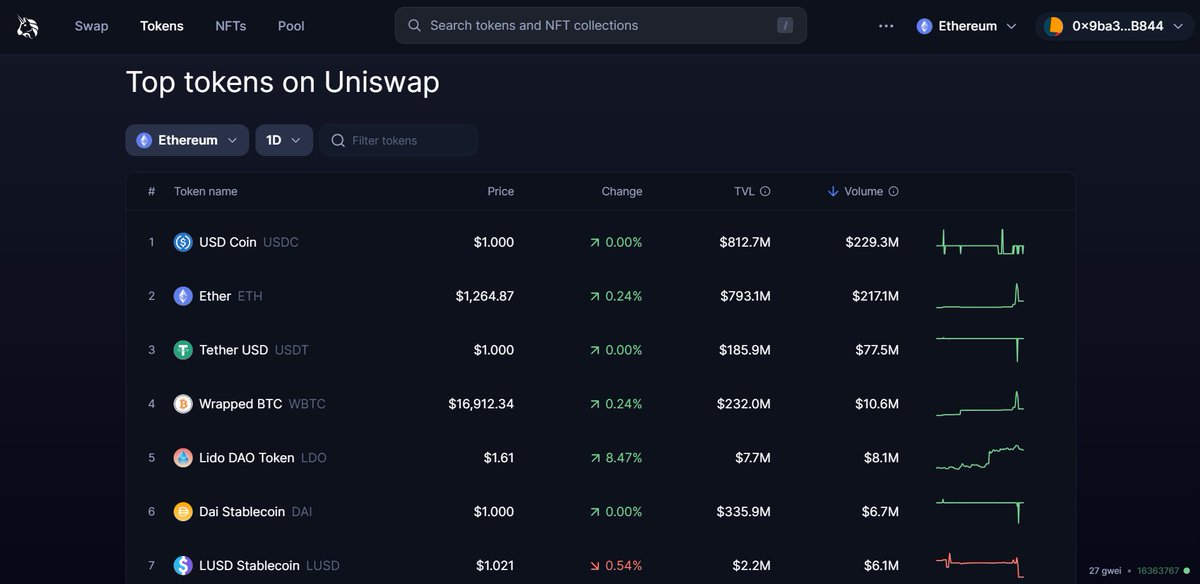
Task: Open the wallet account 0x9ba3...B844
Action: pyautogui.click(x=1113, y=26)
